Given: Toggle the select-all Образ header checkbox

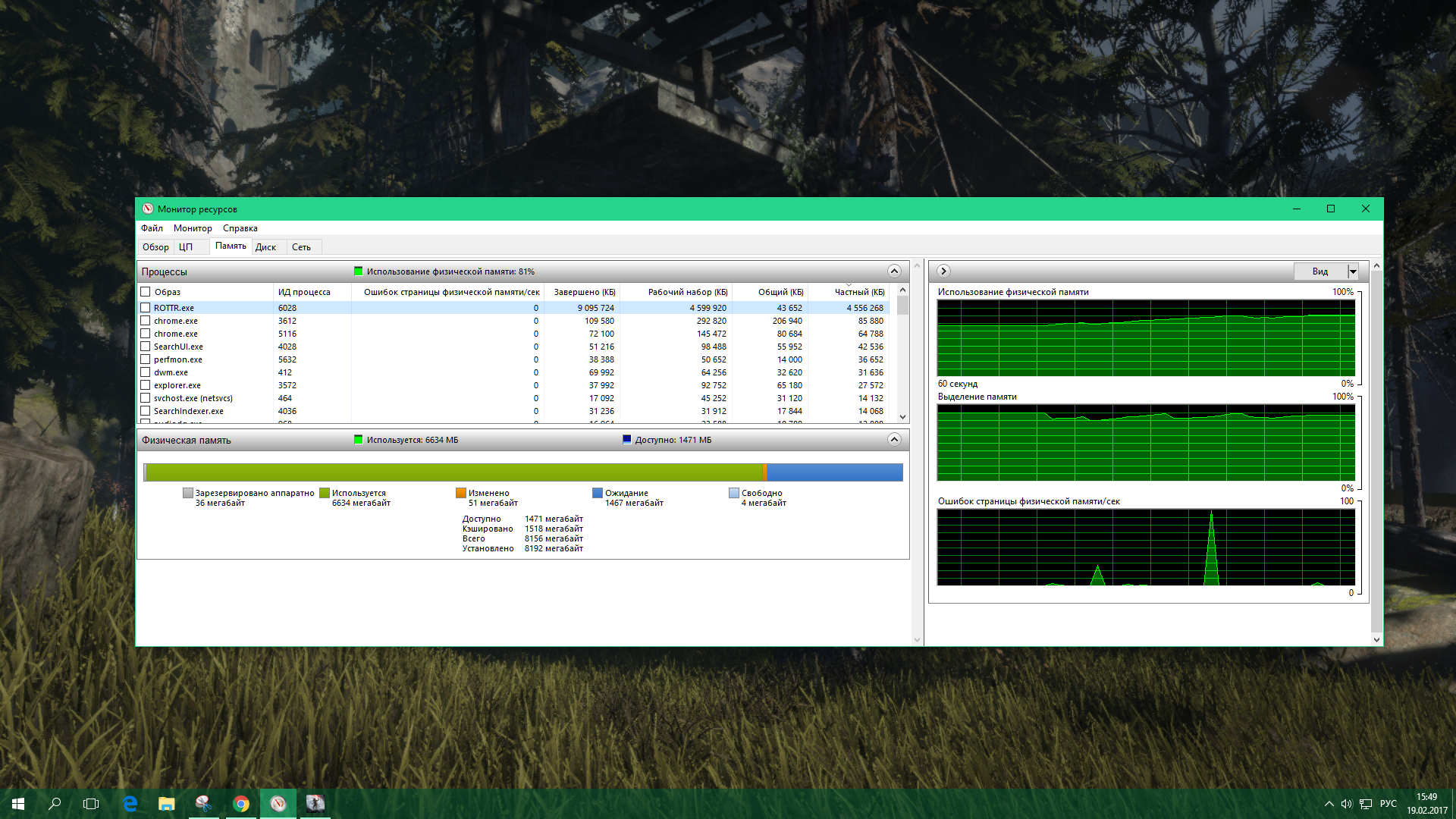Looking at the screenshot, I should pos(145,292).
